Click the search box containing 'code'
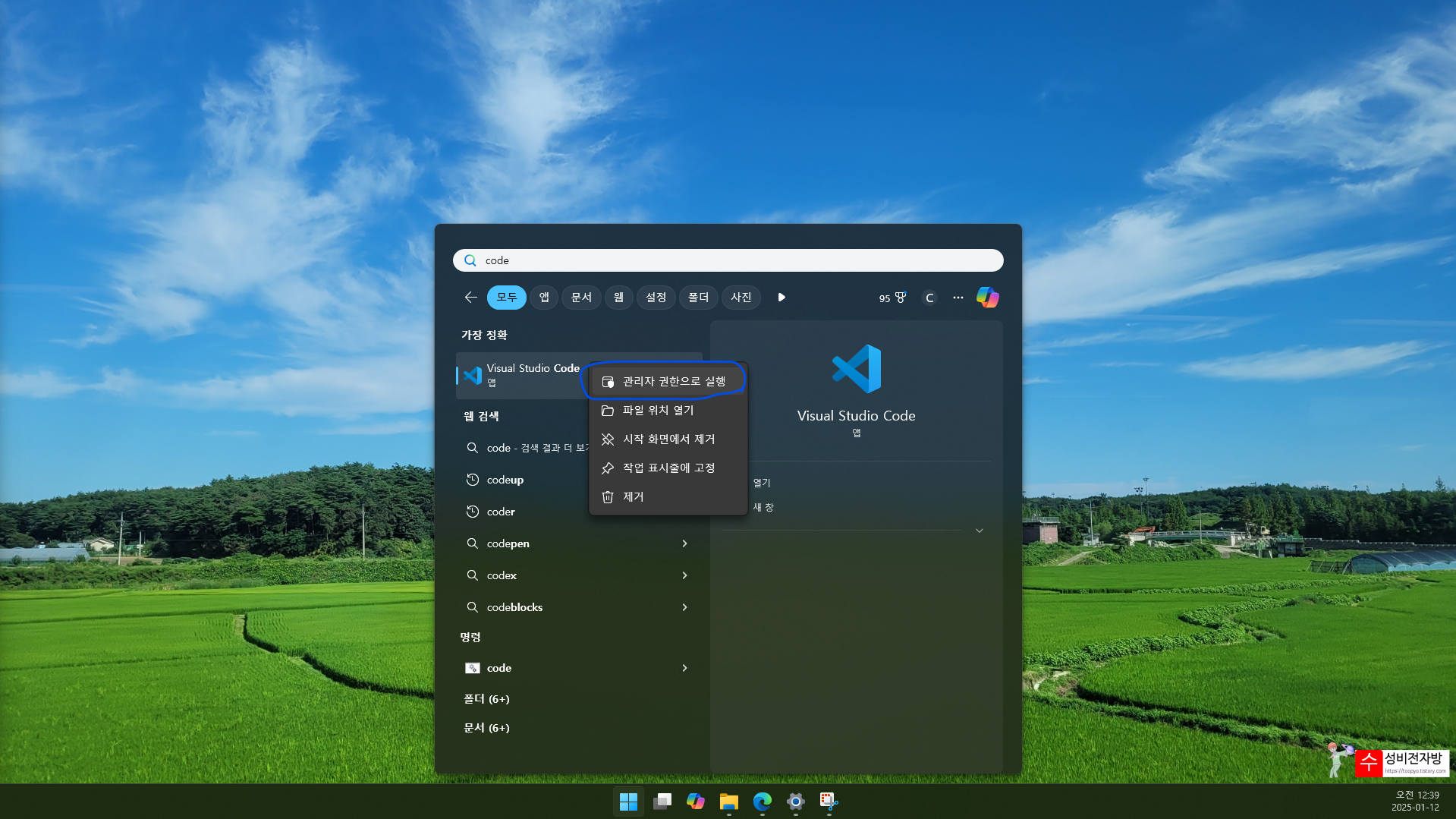 coord(728,260)
